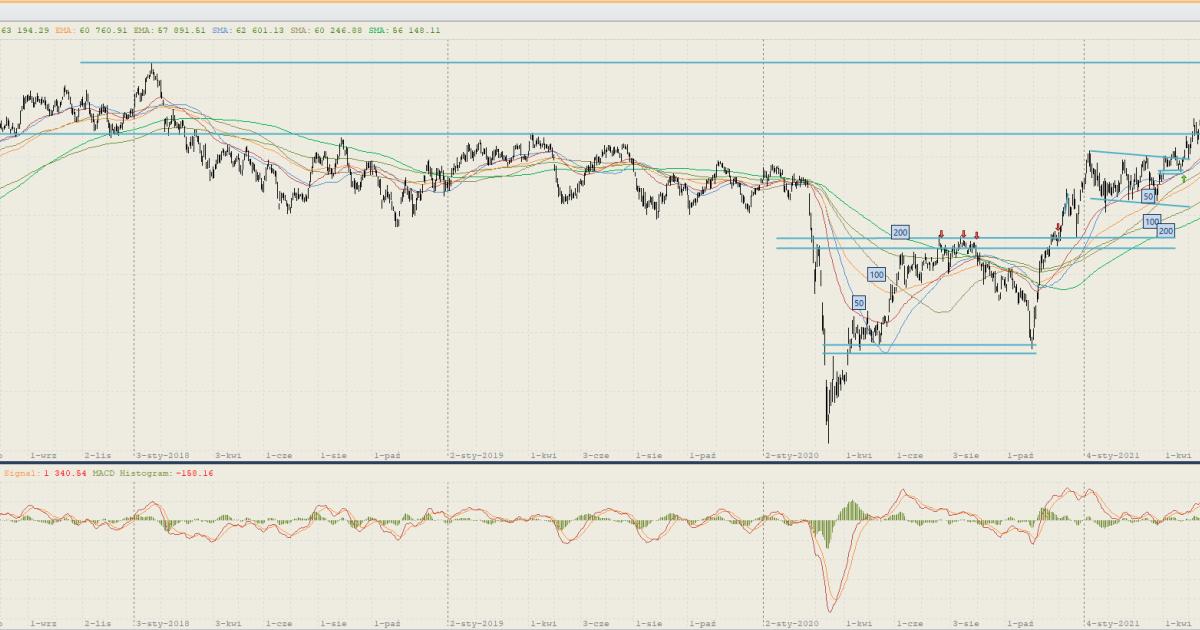1200x630 pixels.
Task: Click the green up-arrow marker near April 2021
Action: click(1183, 178)
